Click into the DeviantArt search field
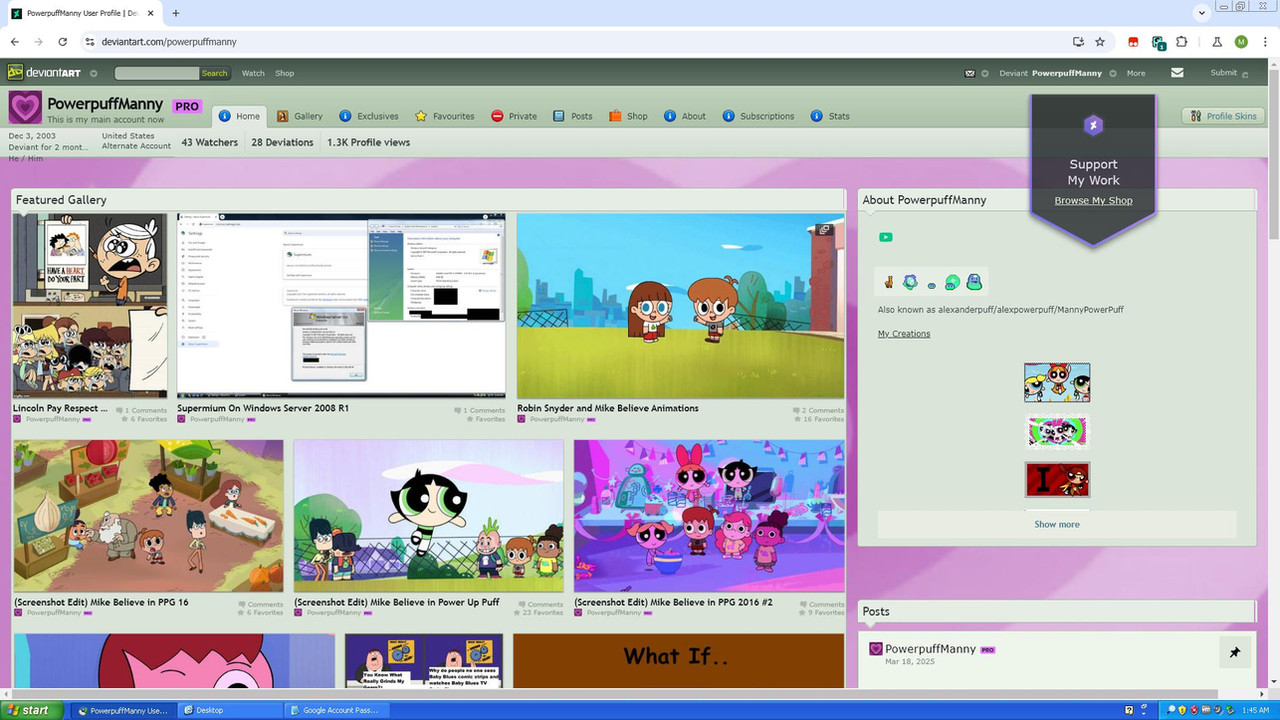Screen dimensions: 1280x720 tap(157, 73)
